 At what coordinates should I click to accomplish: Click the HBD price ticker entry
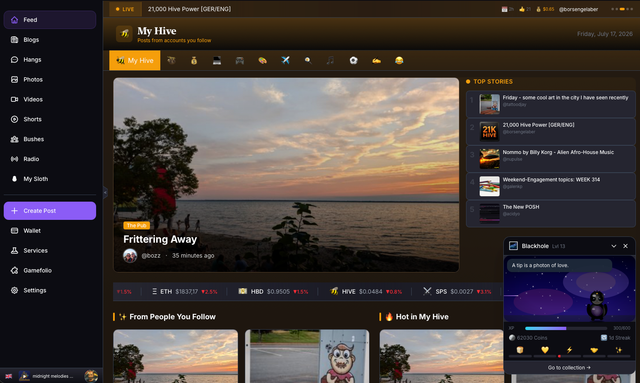[273, 292]
